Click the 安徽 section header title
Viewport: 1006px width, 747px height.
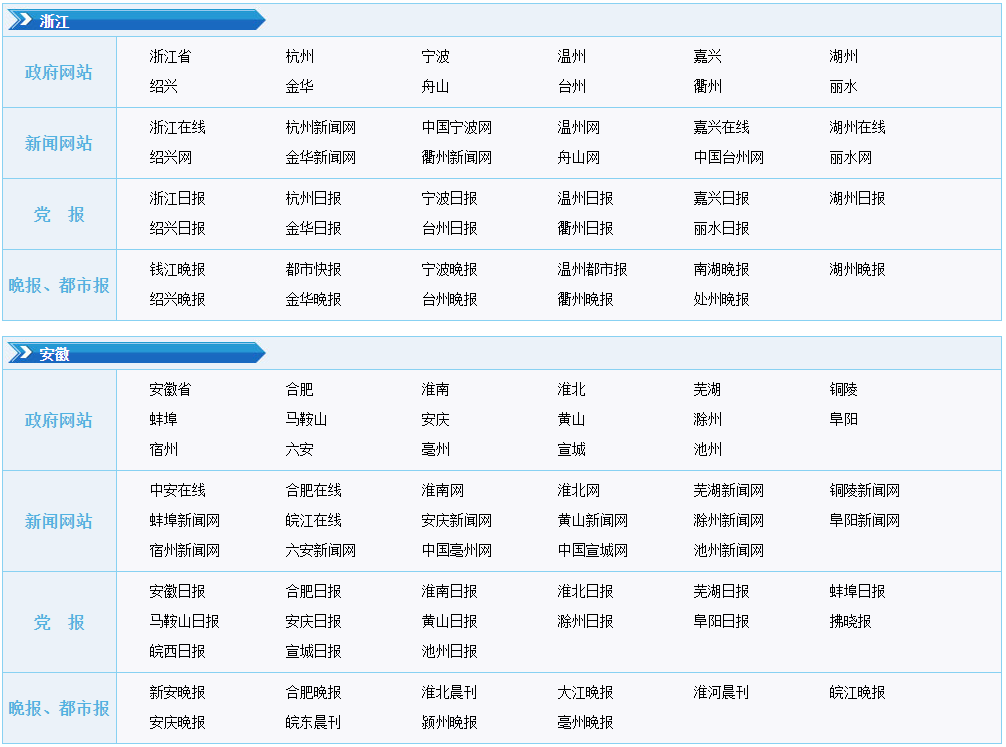[55, 354]
